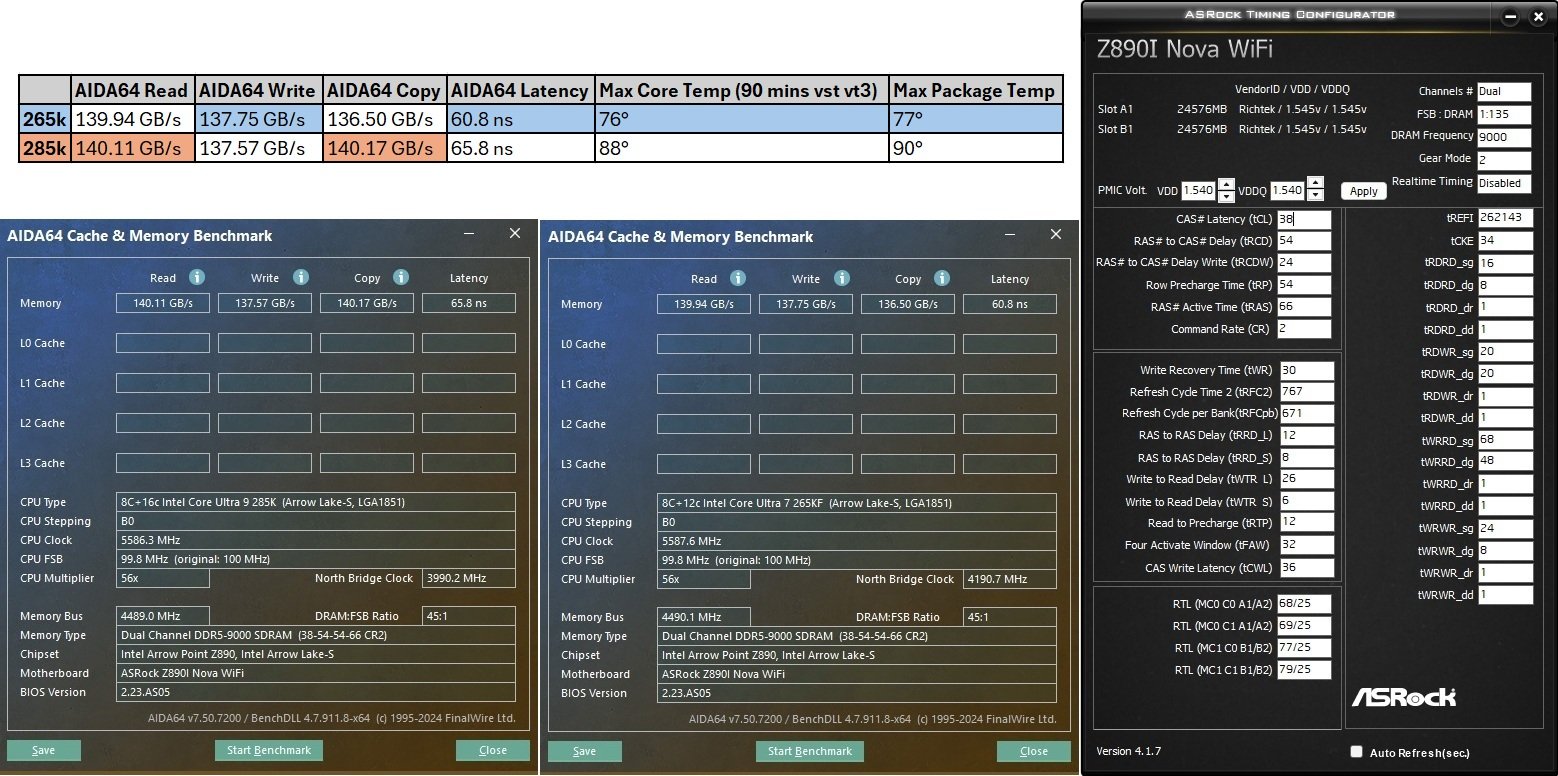The height and width of the screenshot is (776, 1558).
Task: Click the tRCDW value field
Action: 1304,263
